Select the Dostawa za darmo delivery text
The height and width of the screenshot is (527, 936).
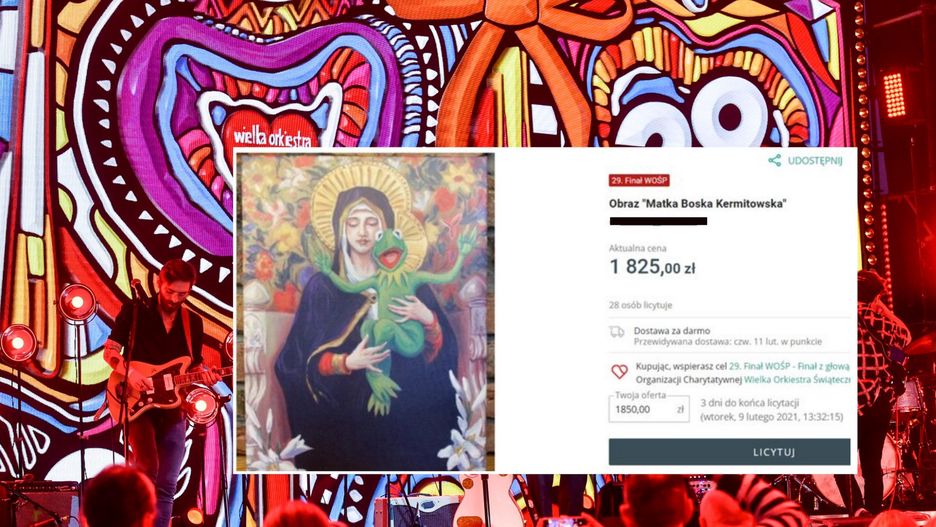tap(672, 330)
